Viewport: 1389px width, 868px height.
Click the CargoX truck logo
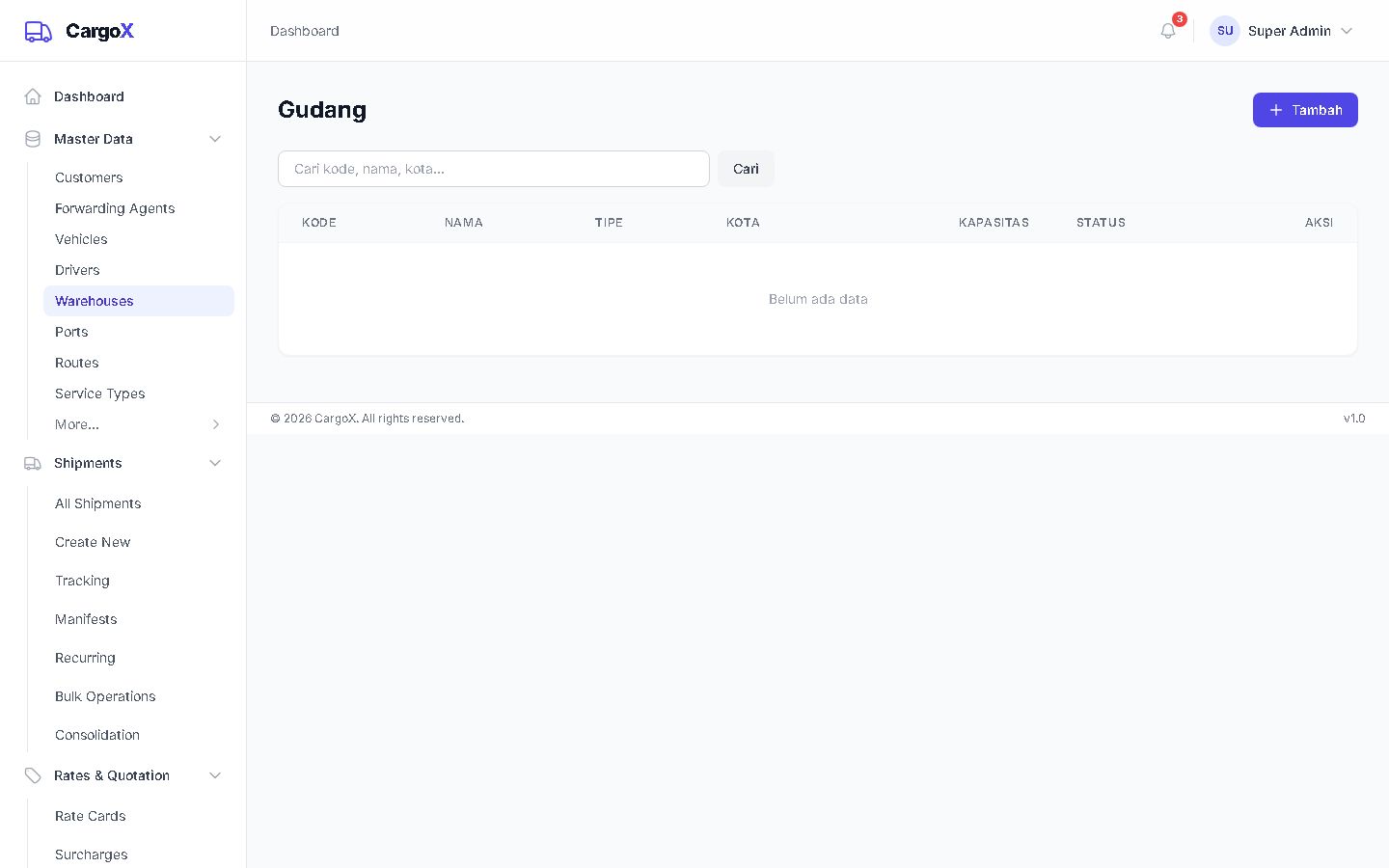[38, 31]
